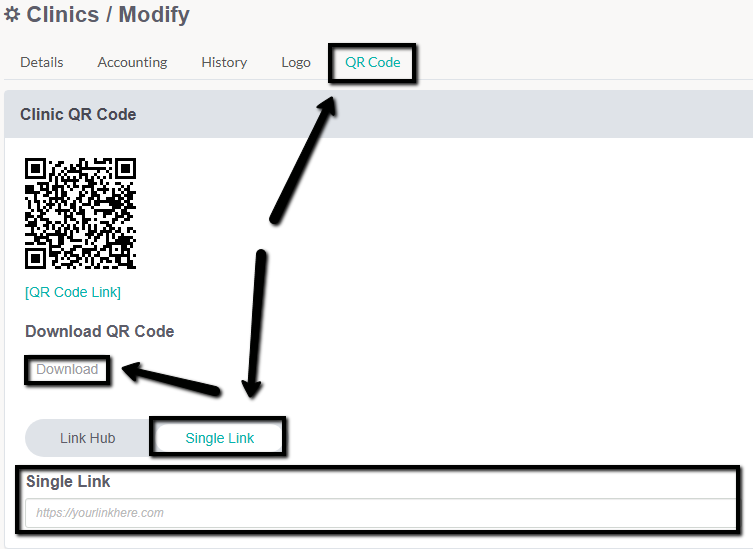Viewport: 753px width, 549px height.
Task: Click the Download button
Action: [x=67, y=369]
